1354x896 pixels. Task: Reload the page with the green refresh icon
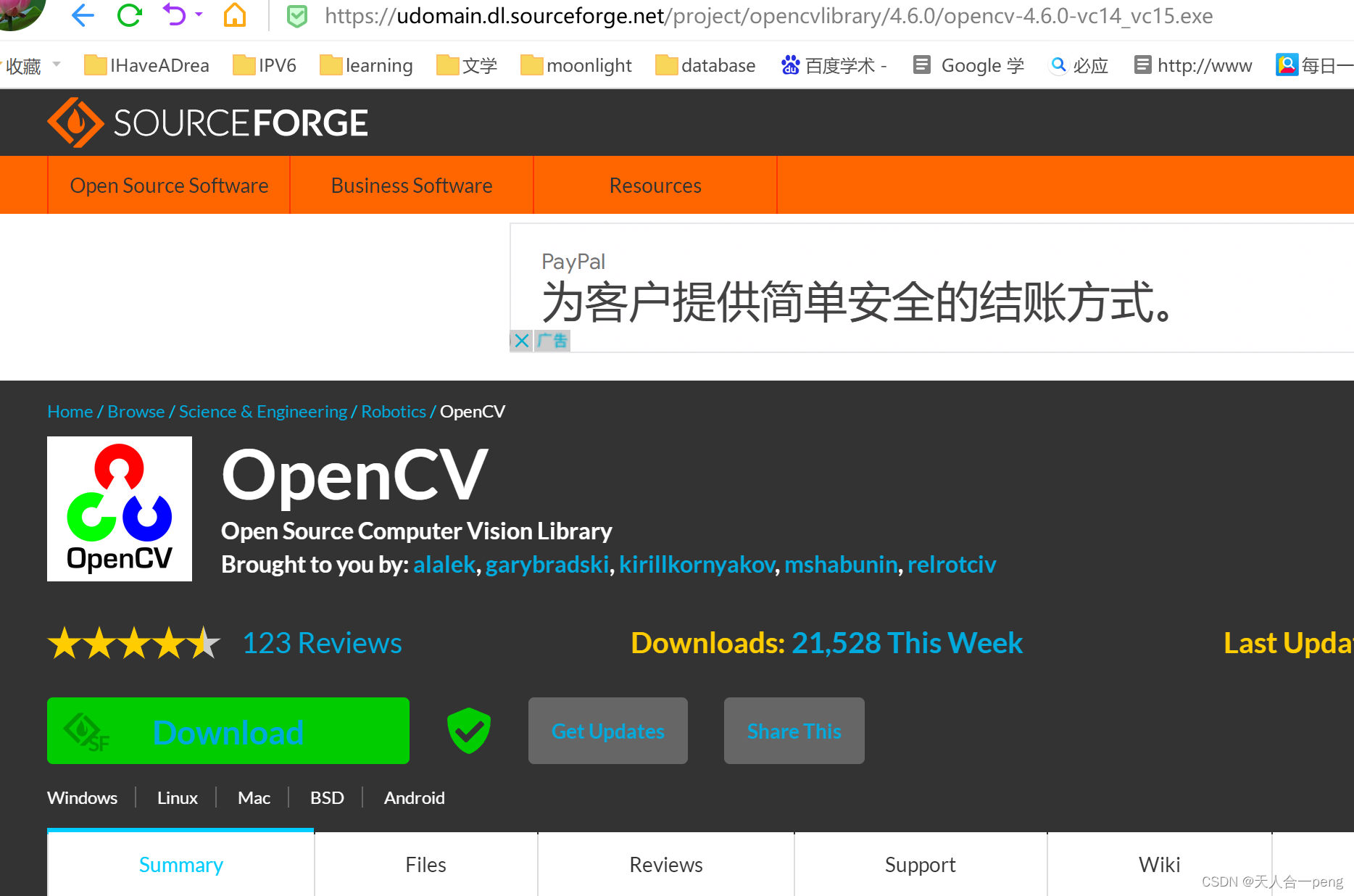(129, 14)
